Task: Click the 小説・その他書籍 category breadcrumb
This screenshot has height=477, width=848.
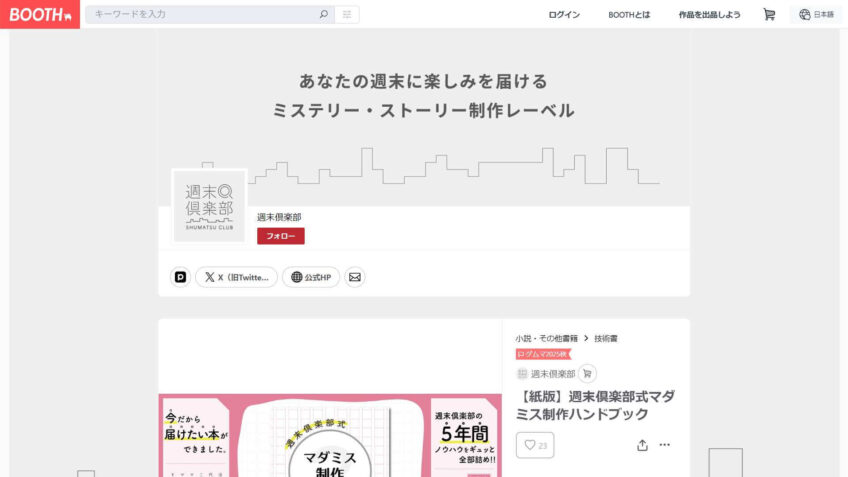Action: 547,338
